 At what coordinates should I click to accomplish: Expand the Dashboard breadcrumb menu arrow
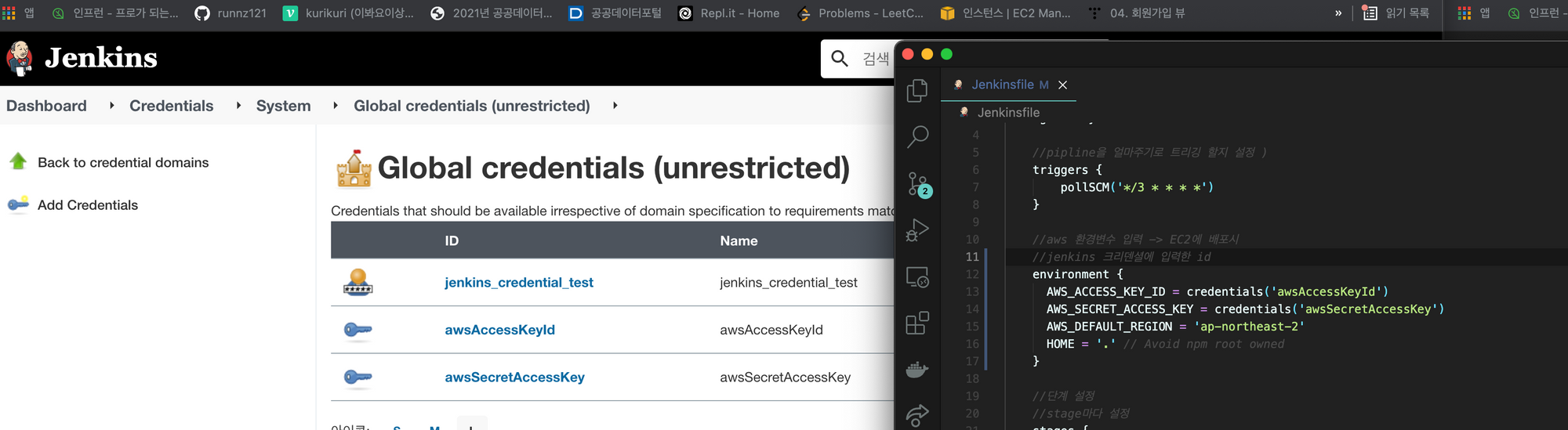pos(112,106)
